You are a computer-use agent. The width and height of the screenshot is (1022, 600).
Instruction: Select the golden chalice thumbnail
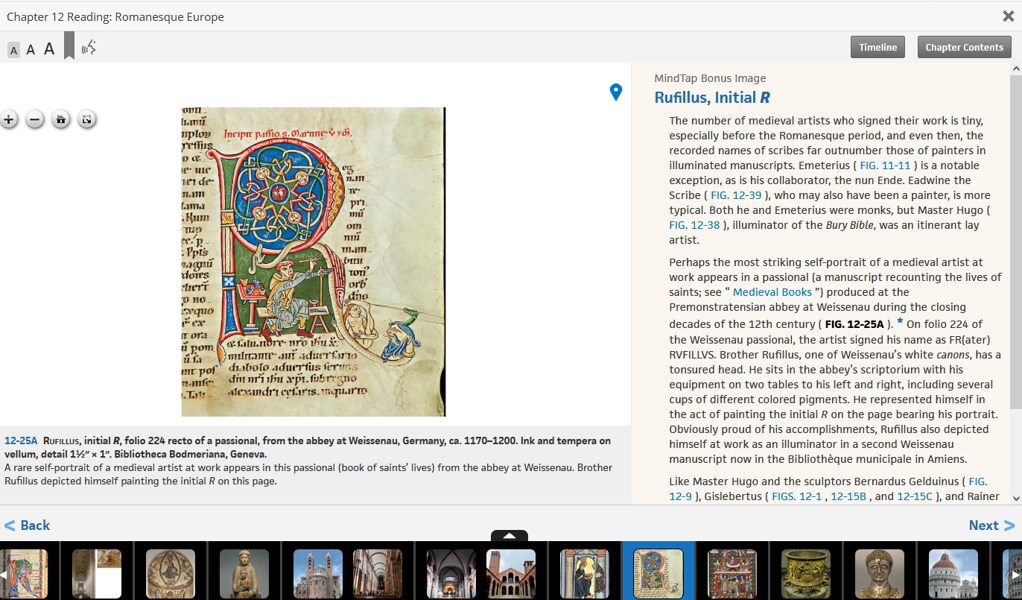point(805,573)
